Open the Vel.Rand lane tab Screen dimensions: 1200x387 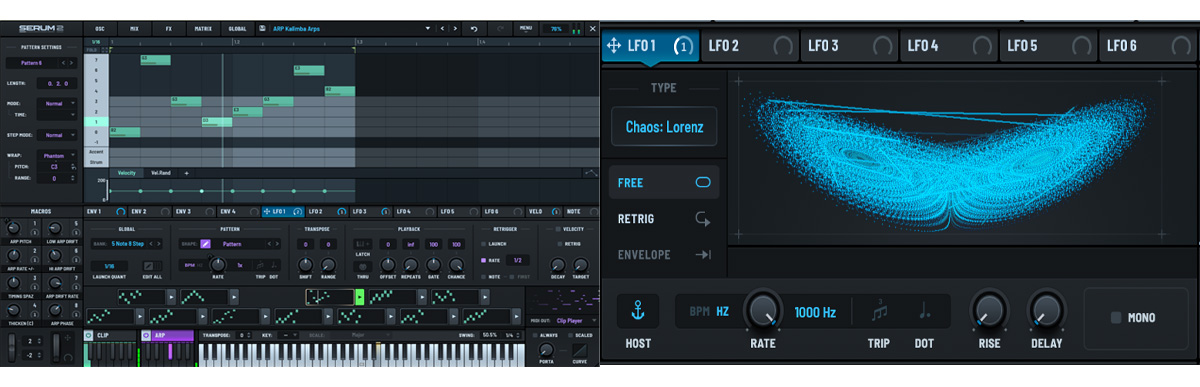(161, 173)
